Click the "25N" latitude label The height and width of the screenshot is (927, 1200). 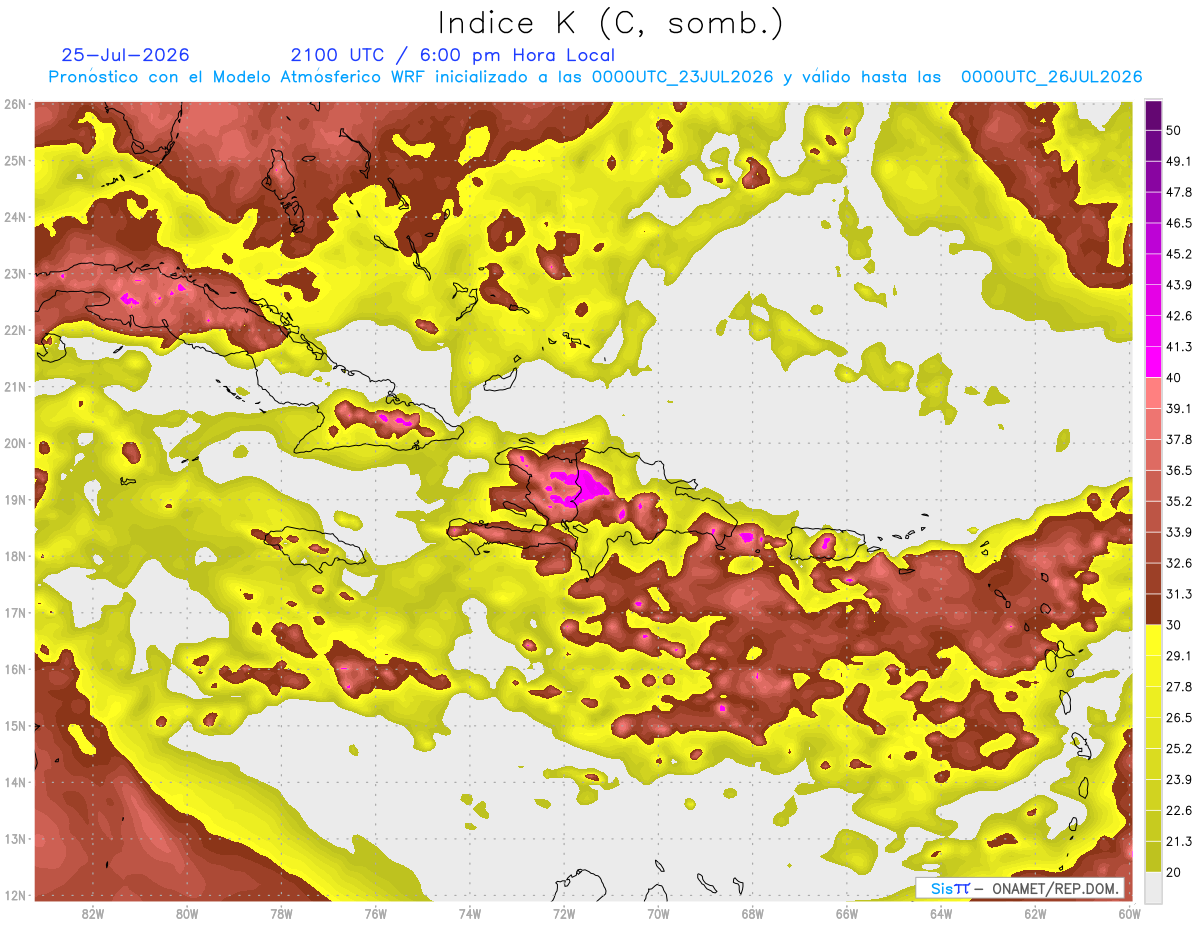14,160
